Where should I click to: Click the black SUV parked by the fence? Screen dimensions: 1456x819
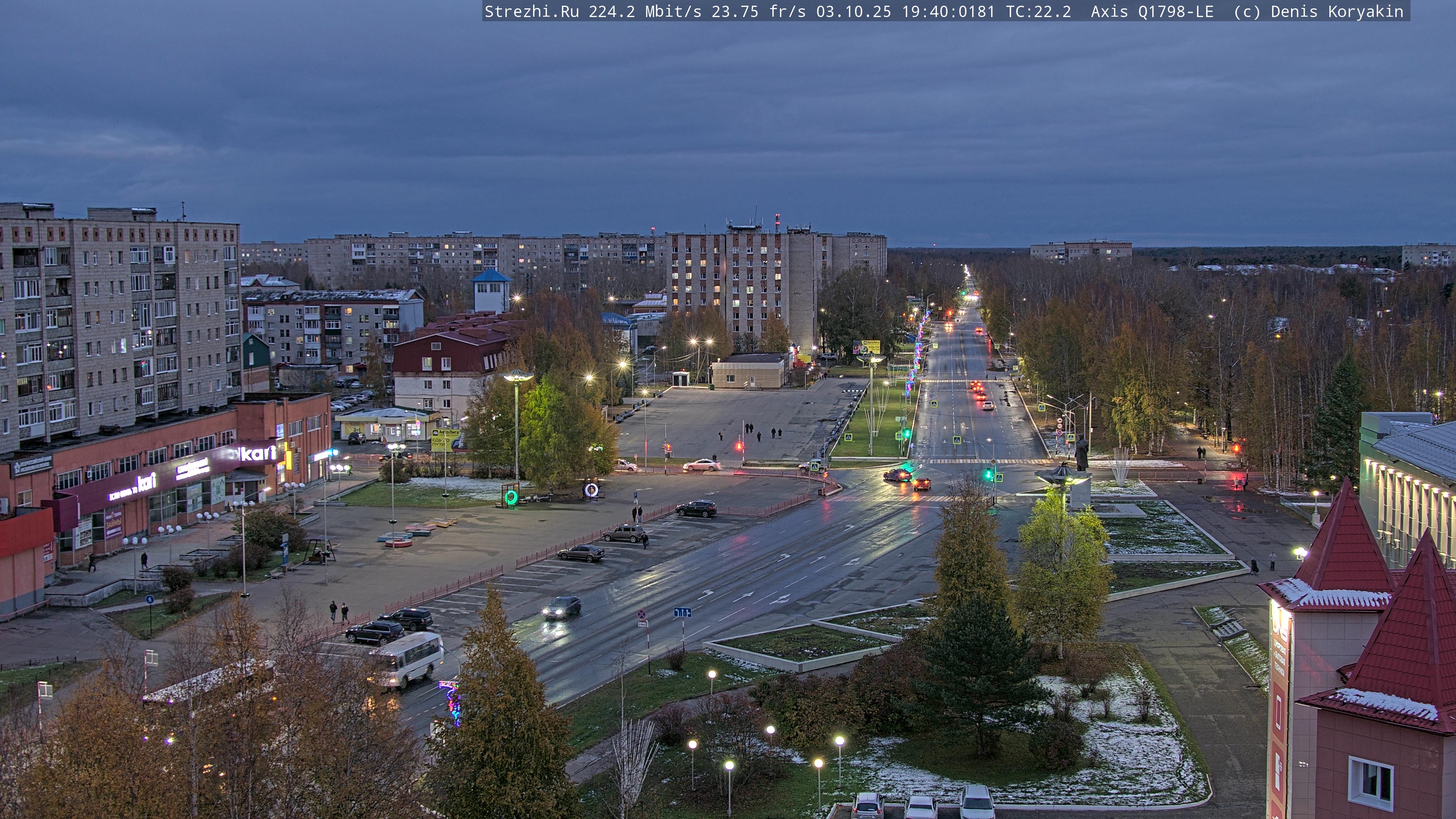pos(697,509)
